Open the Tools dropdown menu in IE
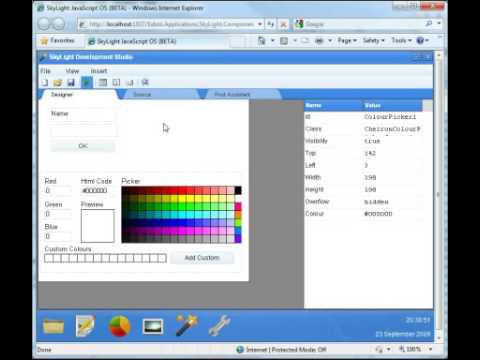The width and height of the screenshot is (480, 360). pyautogui.click(x=401, y=40)
